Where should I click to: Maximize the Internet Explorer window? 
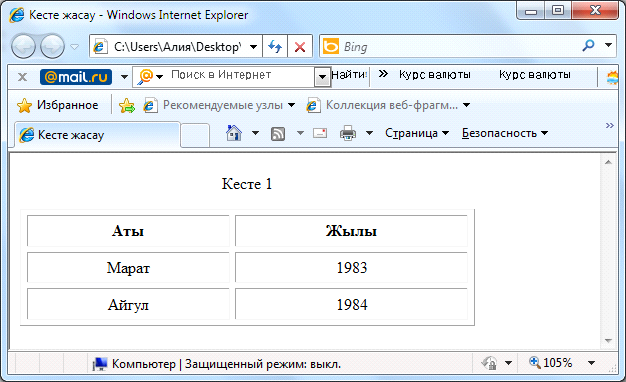558,11
